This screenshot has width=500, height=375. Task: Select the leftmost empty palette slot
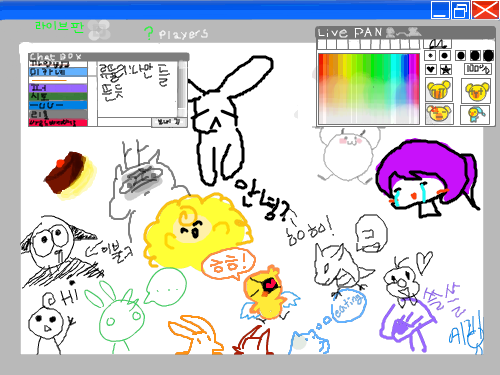[322, 44]
